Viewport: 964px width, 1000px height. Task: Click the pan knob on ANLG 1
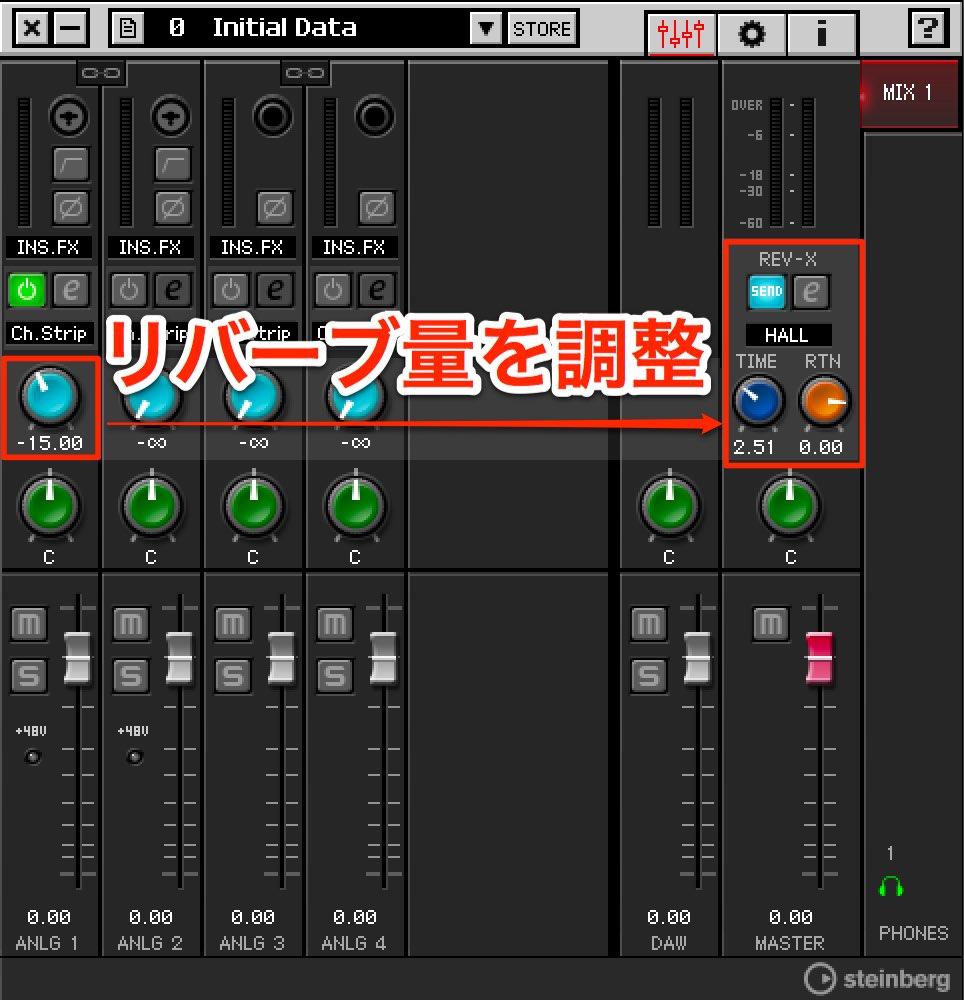pos(50,505)
